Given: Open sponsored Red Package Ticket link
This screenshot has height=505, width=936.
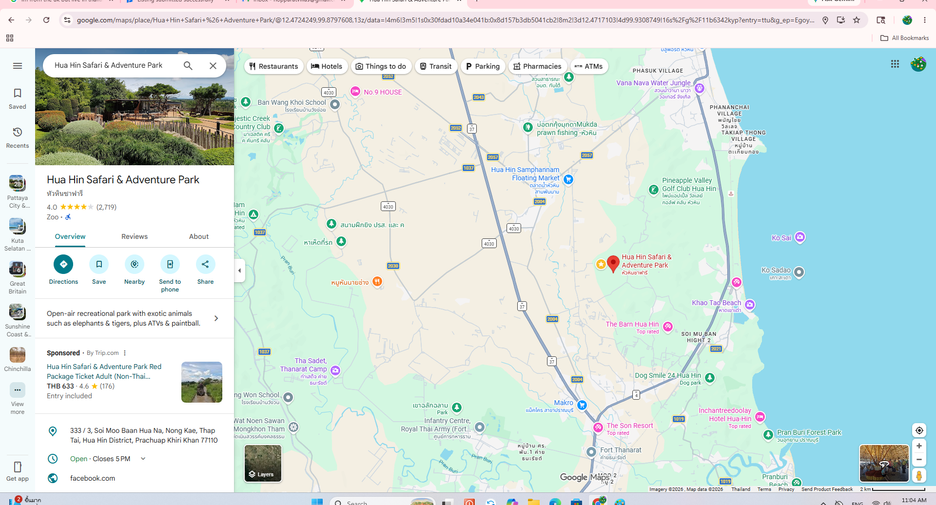Looking at the screenshot, I should pos(104,371).
